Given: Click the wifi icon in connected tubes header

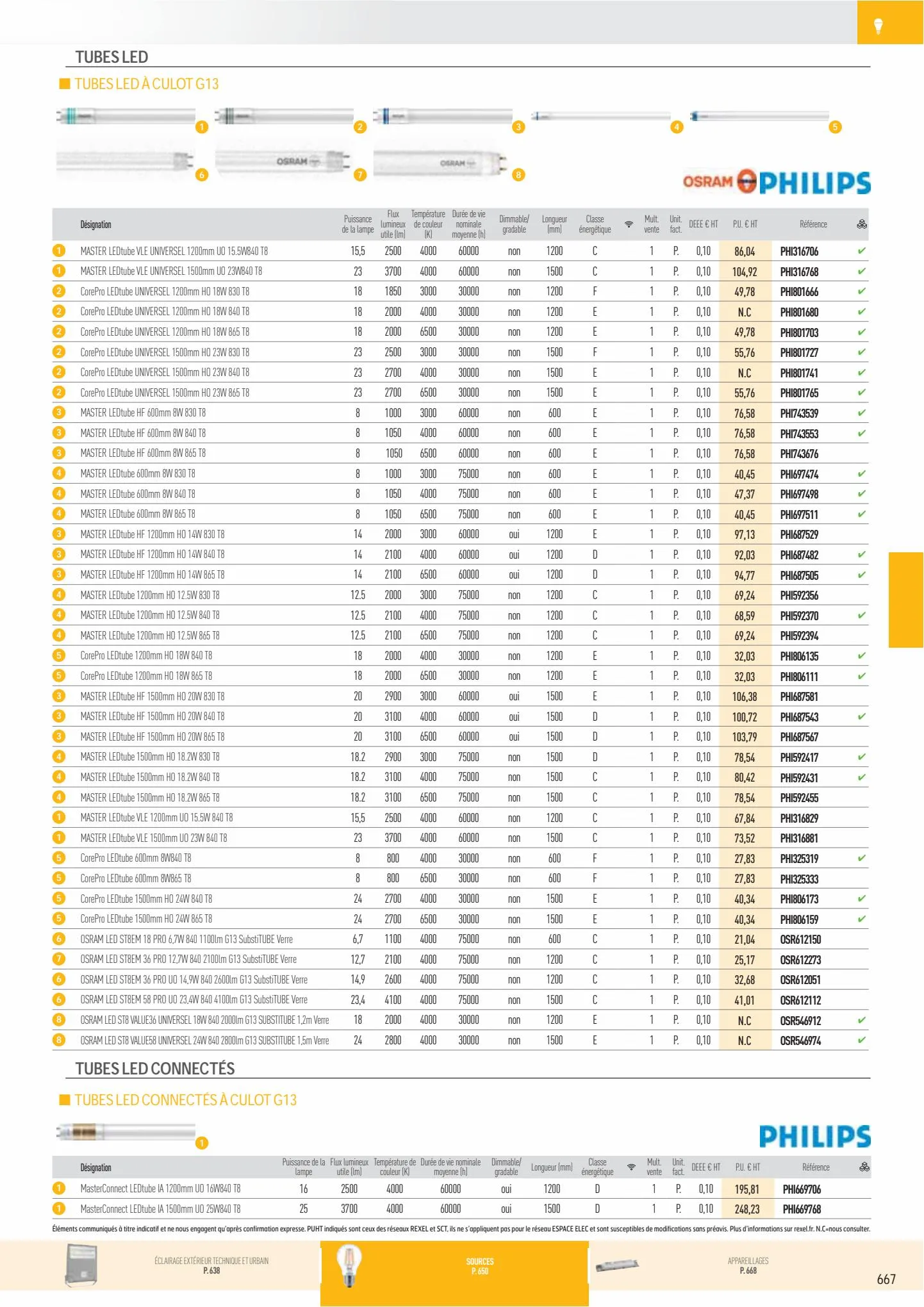Looking at the screenshot, I should point(631,1167).
